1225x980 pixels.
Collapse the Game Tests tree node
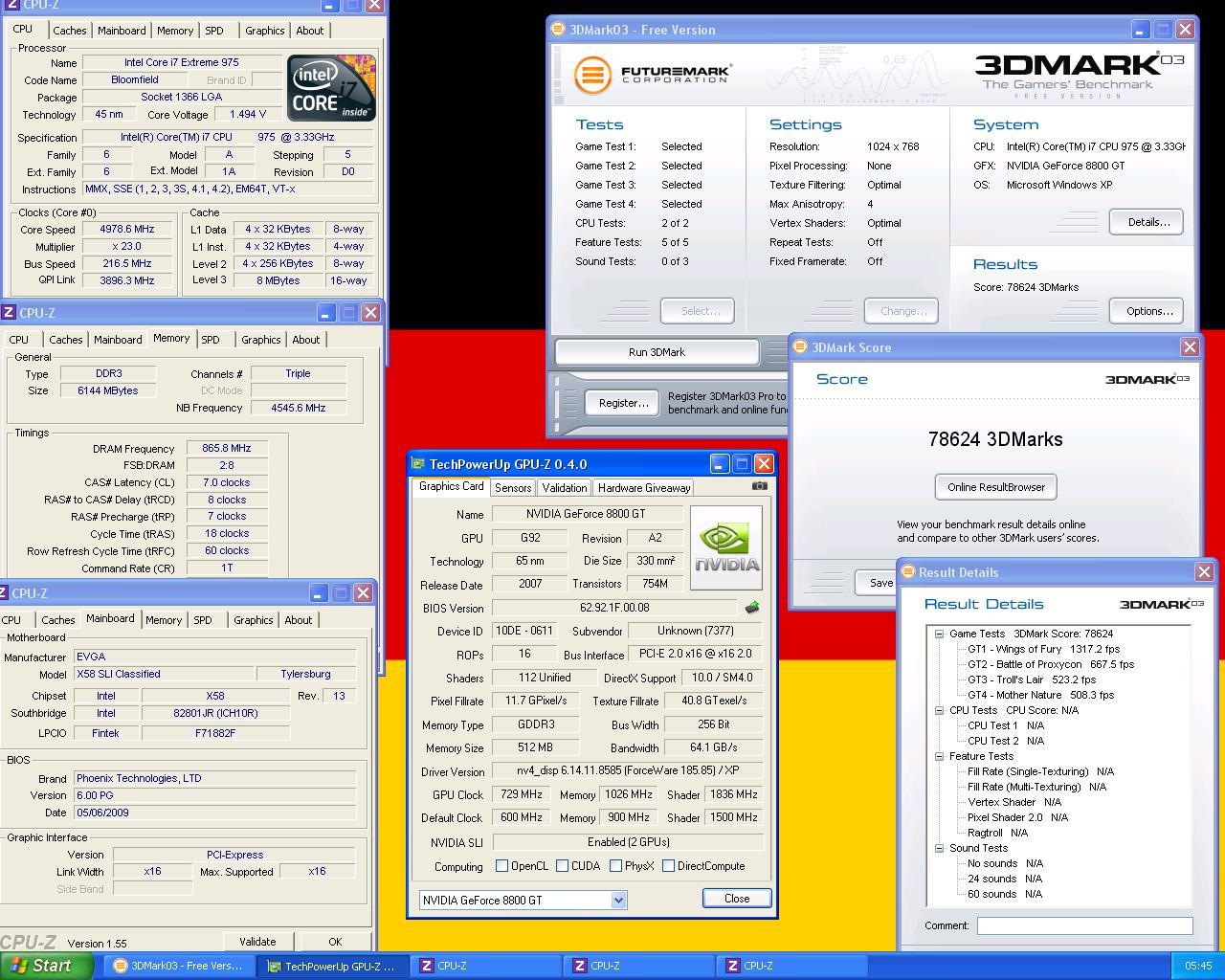click(x=939, y=634)
